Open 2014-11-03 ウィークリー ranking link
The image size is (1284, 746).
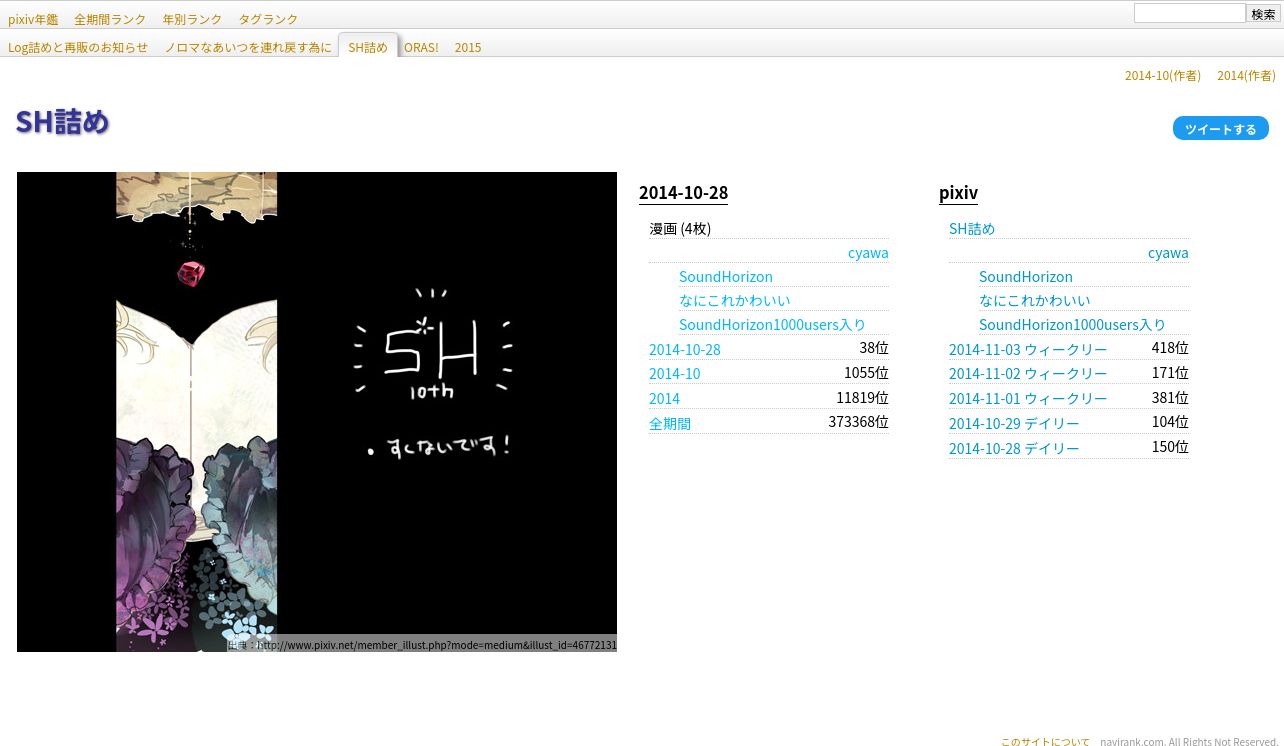(1028, 349)
